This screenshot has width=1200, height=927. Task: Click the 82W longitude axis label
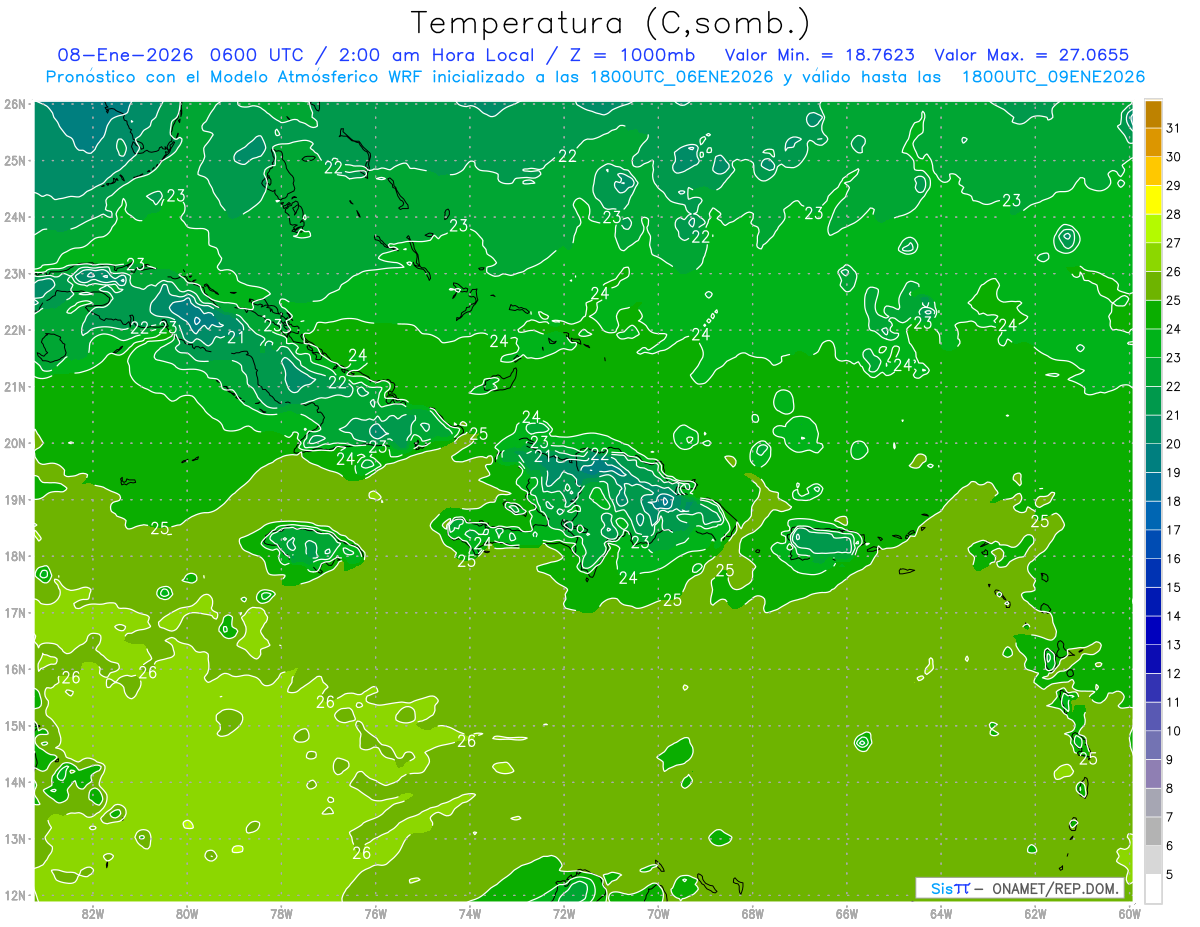pyautogui.click(x=93, y=913)
